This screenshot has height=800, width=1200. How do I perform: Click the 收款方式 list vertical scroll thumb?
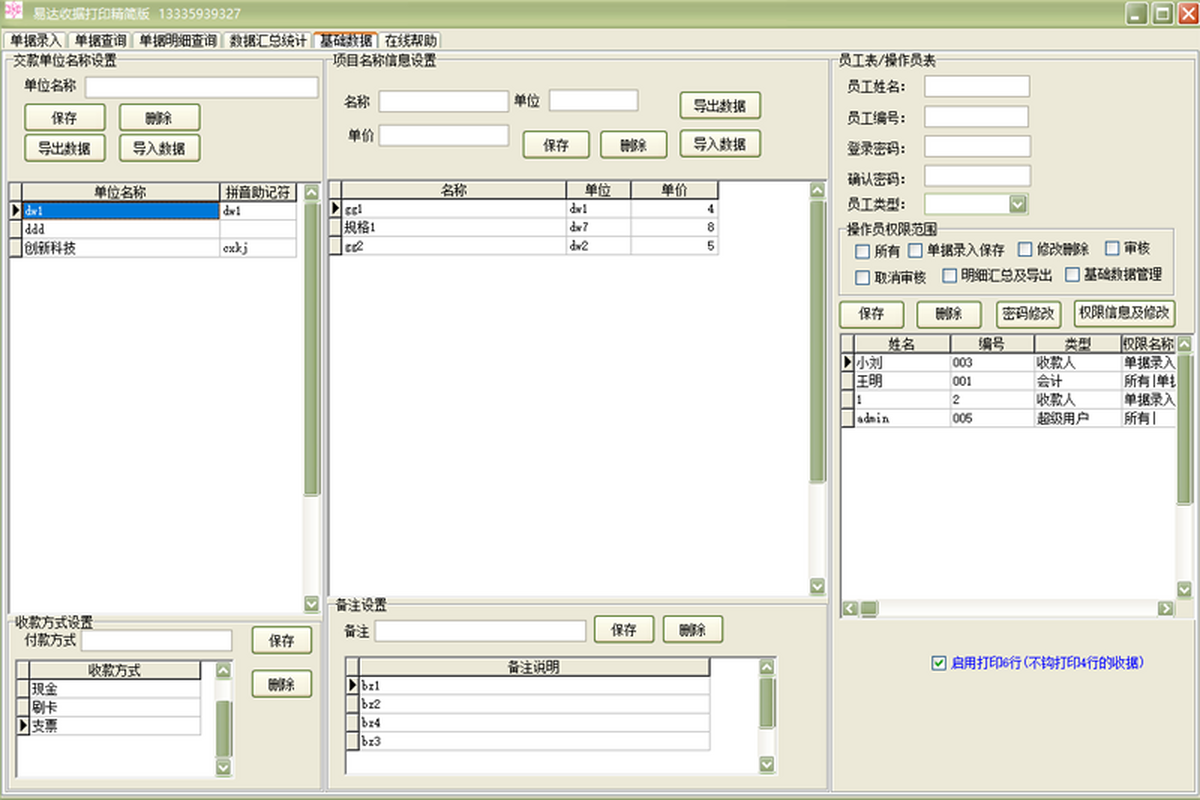(x=224, y=729)
